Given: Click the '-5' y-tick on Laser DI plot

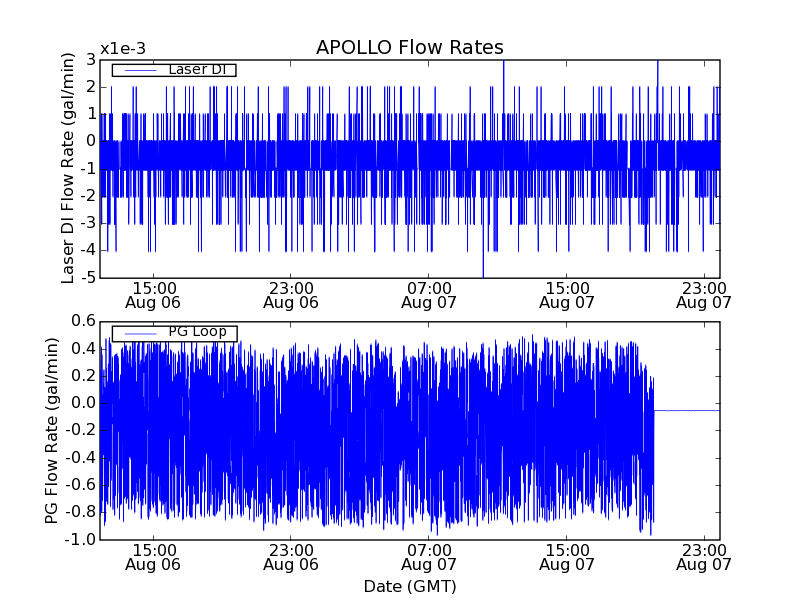Looking at the screenshot, I should [87, 278].
